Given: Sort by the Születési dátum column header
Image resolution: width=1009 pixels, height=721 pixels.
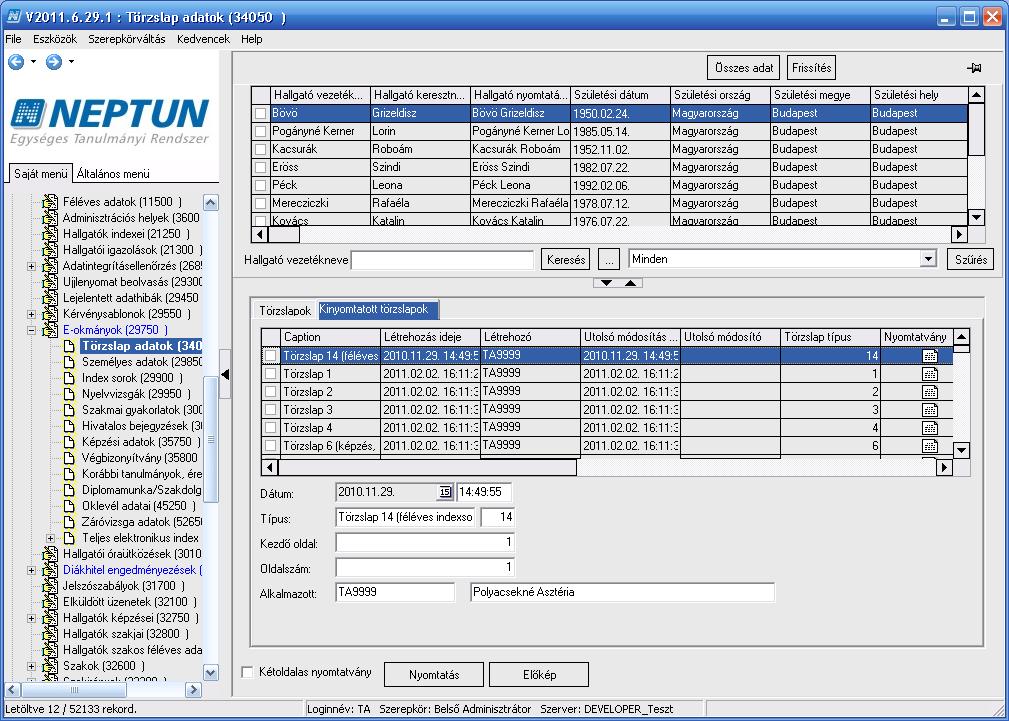Looking at the screenshot, I should [620, 95].
